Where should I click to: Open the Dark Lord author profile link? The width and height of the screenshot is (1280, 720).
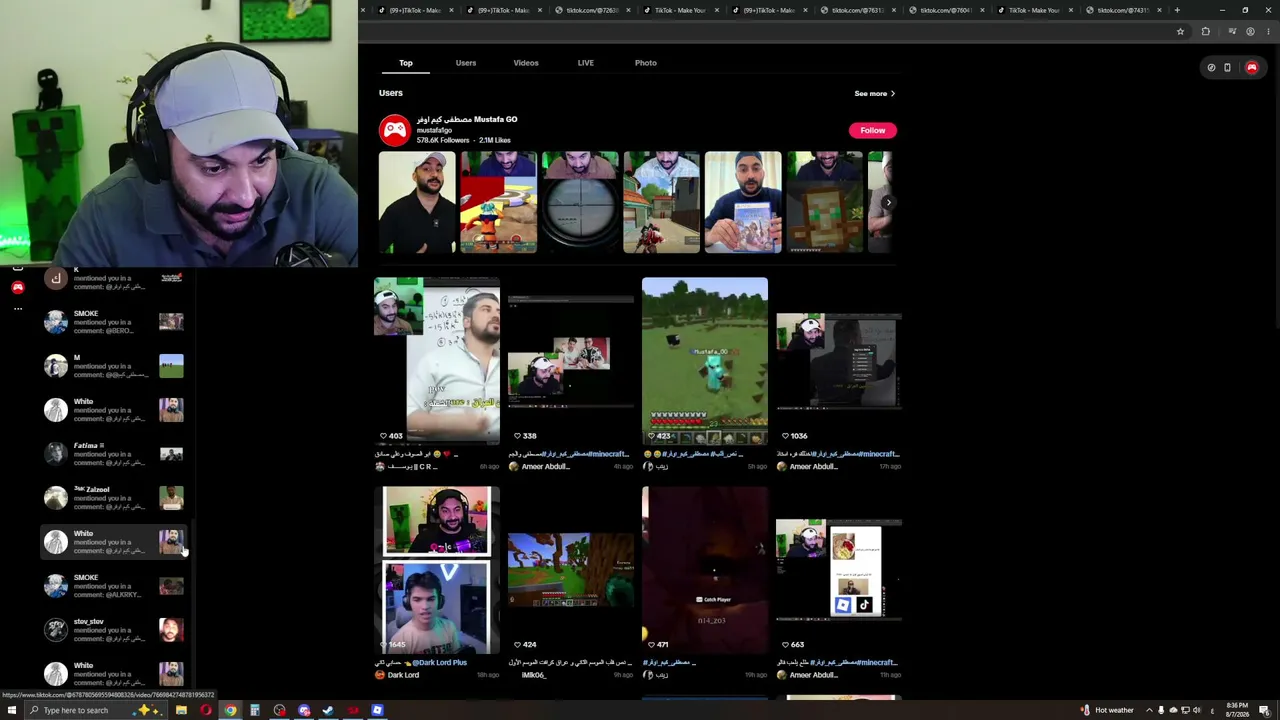click(403, 675)
